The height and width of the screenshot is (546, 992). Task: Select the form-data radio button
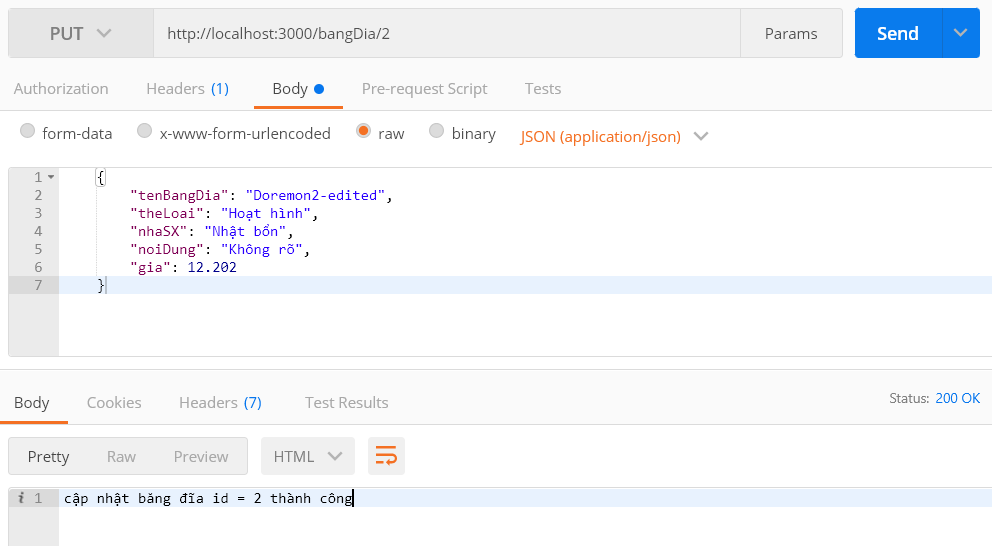coord(27,131)
